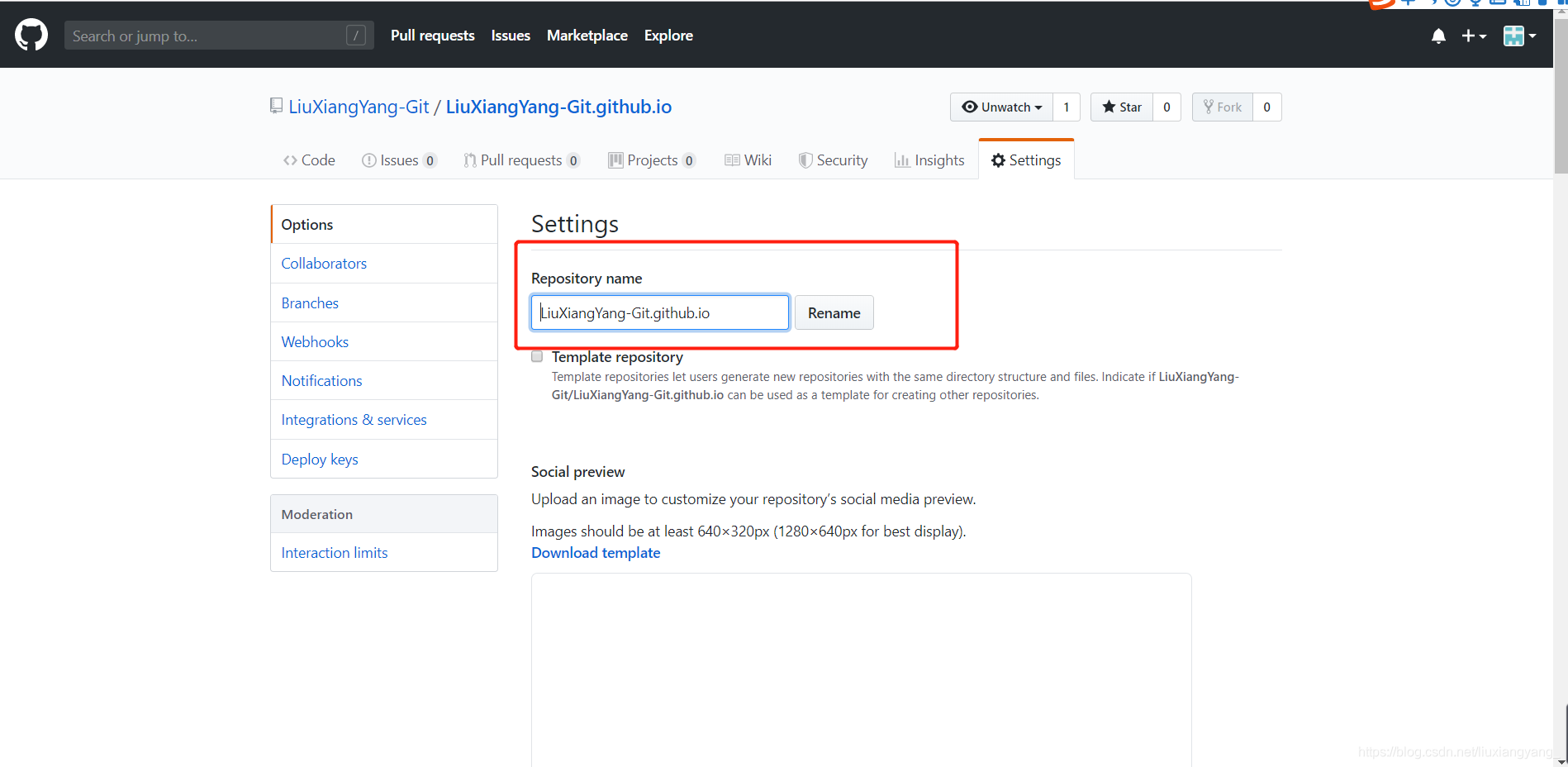
Task: Open Pull requests in top navigation
Action: coord(433,36)
